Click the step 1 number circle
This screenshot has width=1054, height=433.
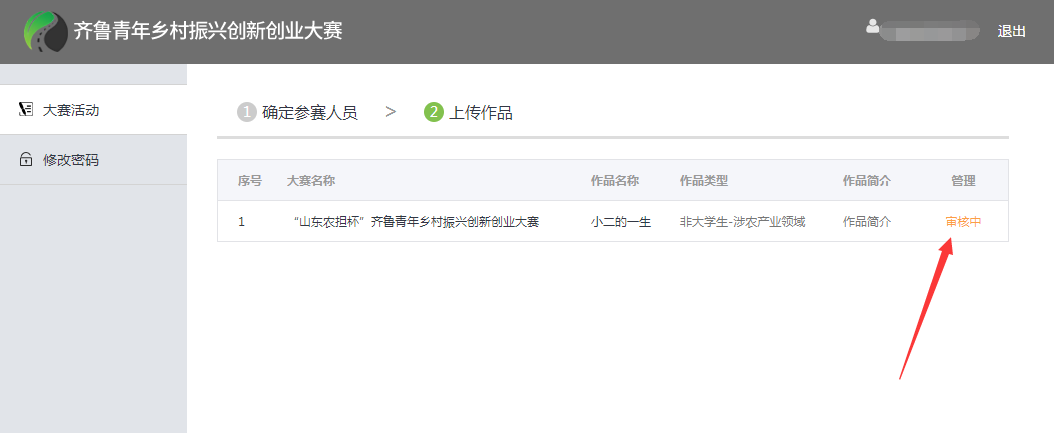point(246,112)
